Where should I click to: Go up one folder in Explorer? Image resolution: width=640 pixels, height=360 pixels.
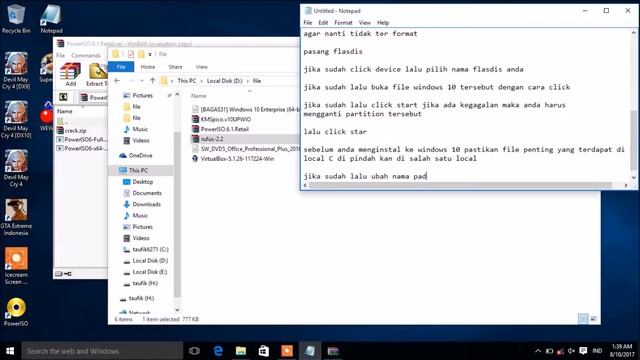click(152, 81)
